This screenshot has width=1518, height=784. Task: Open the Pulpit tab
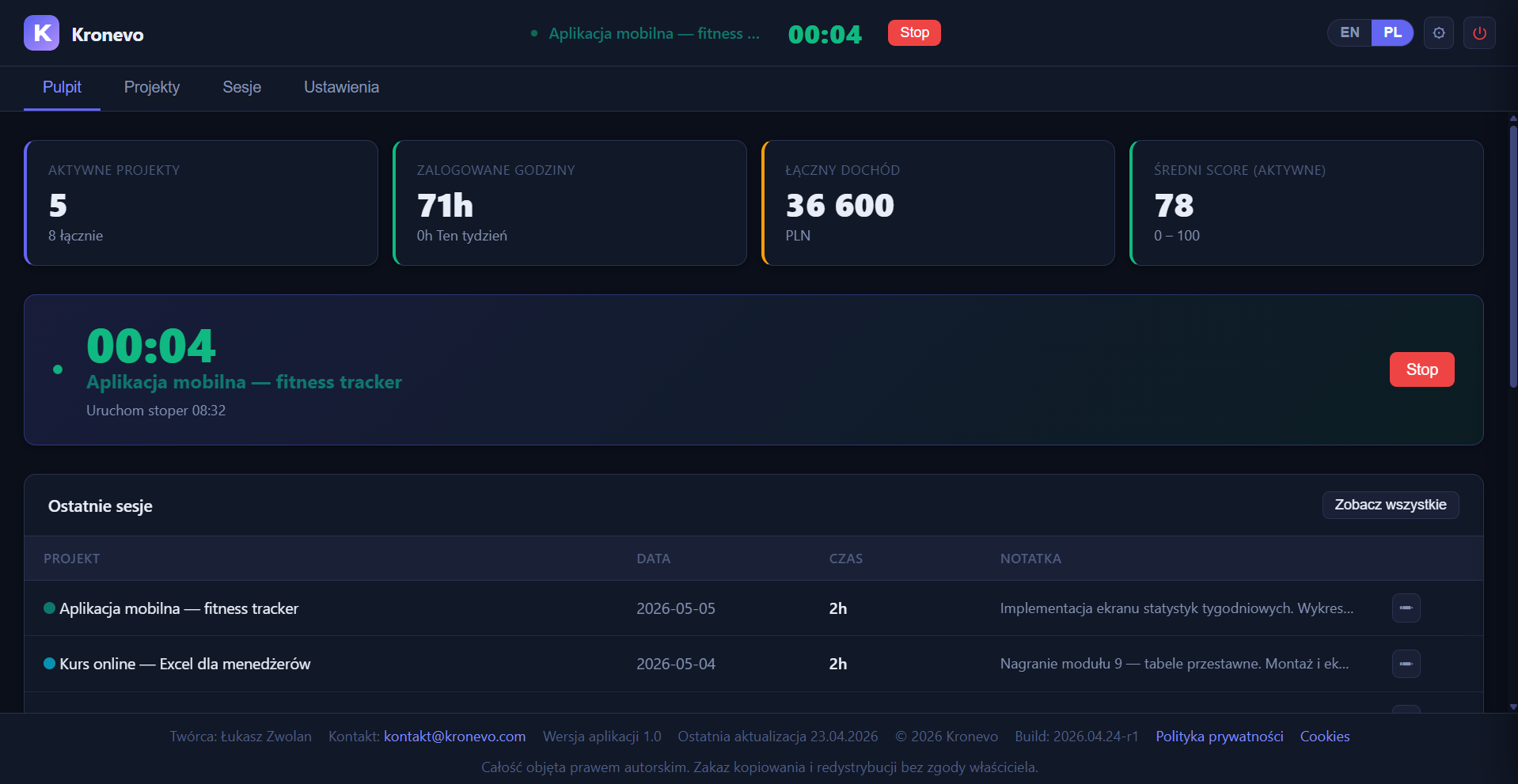click(62, 87)
